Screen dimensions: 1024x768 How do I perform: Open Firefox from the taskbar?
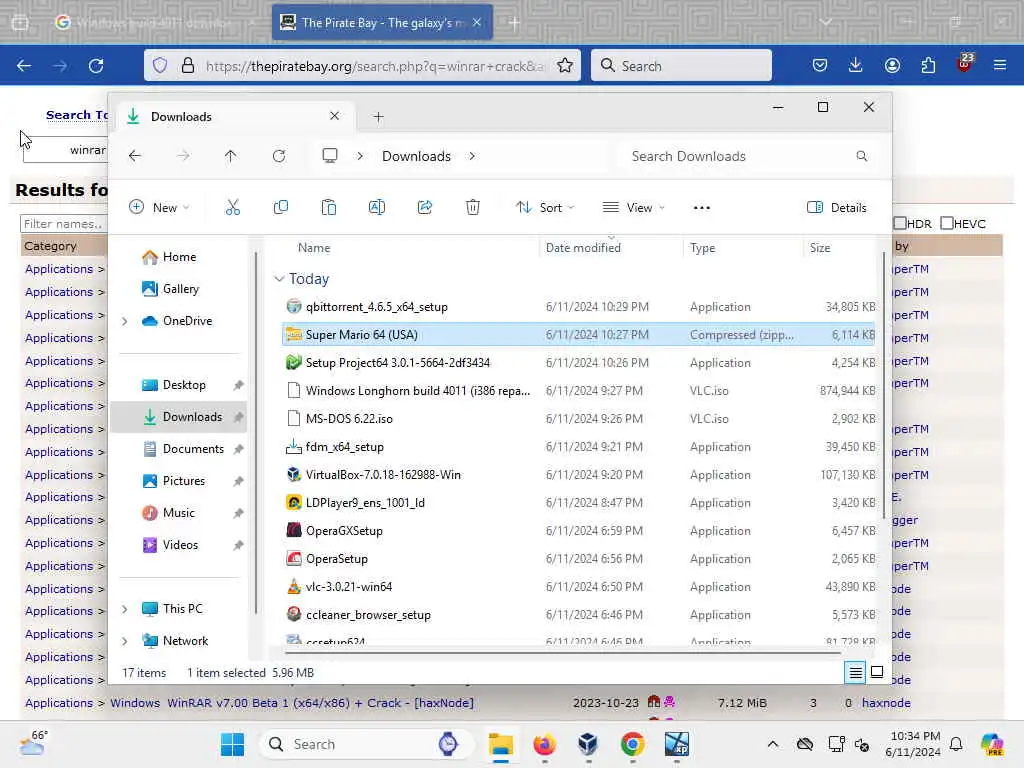[x=544, y=744]
